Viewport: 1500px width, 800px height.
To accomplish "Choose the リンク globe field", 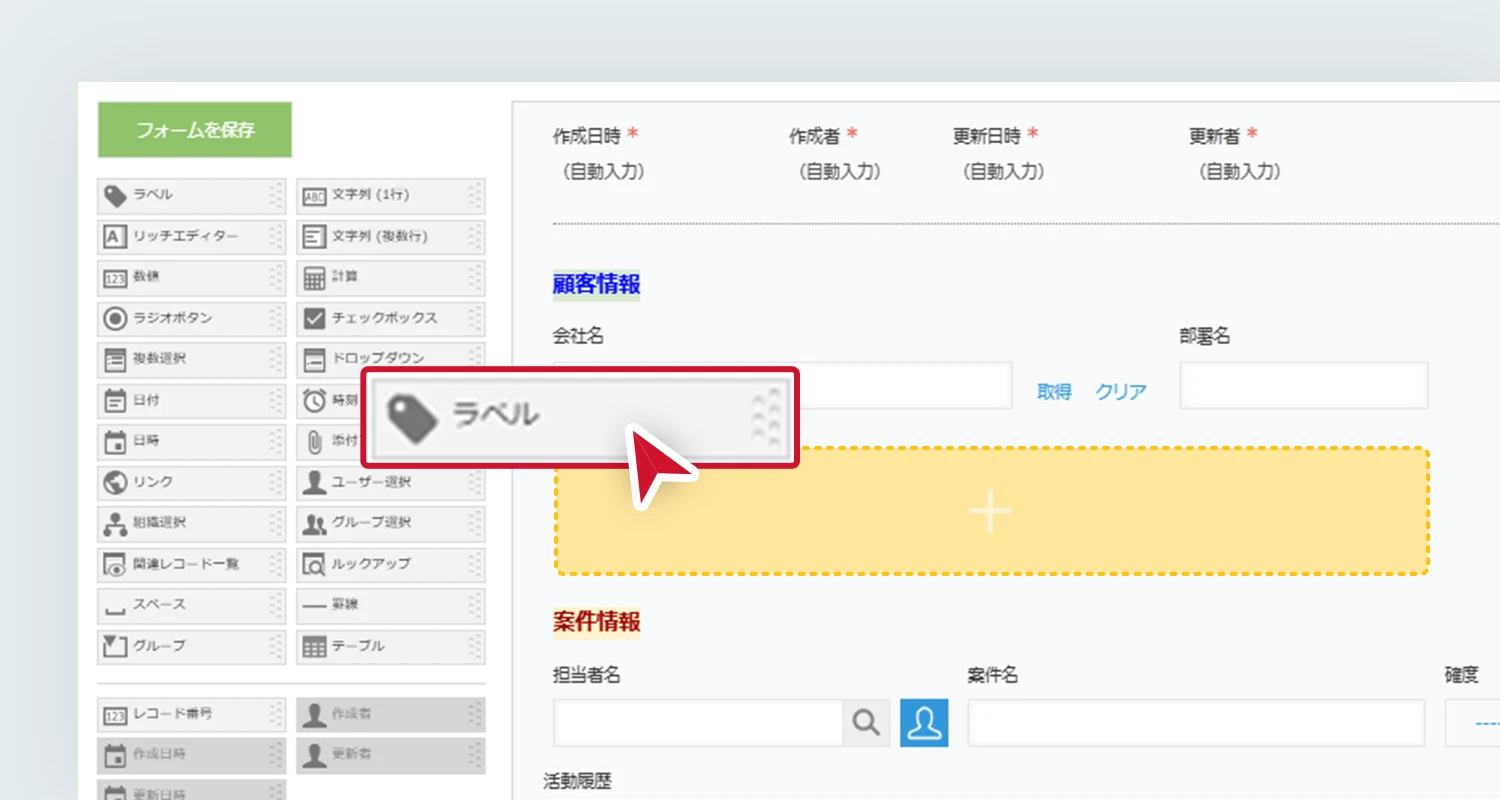I will click(192, 483).
